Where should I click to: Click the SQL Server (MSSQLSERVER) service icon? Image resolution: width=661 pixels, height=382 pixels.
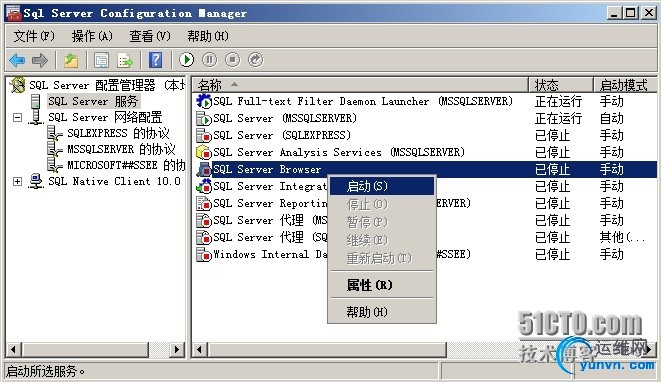coord(204,118)
